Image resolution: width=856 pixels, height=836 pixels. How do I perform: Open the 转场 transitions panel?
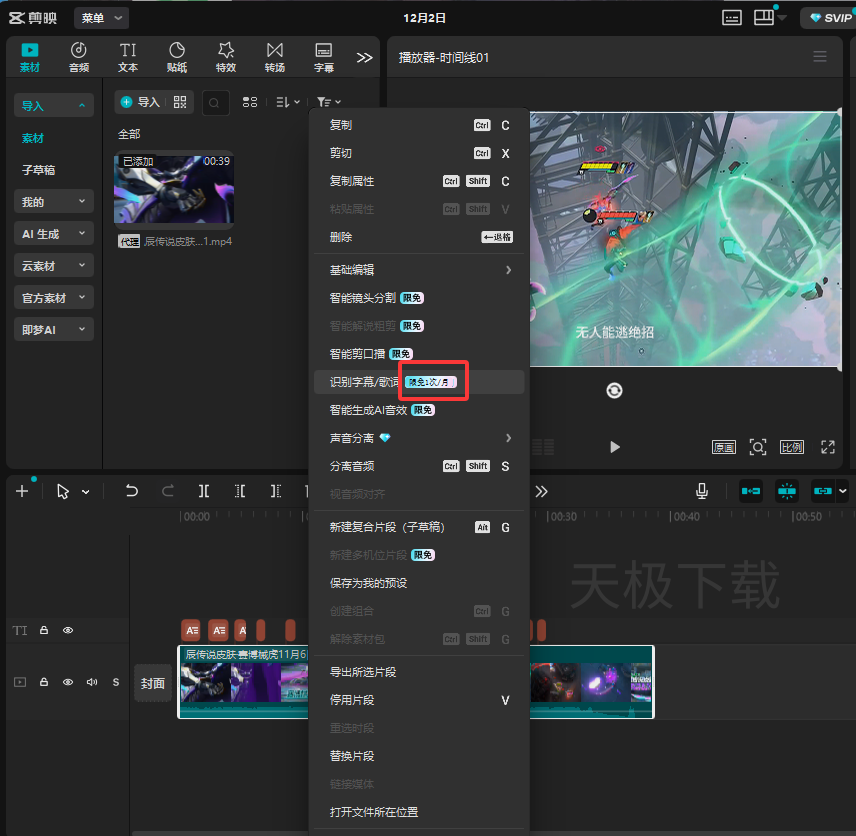coord(274,57)
